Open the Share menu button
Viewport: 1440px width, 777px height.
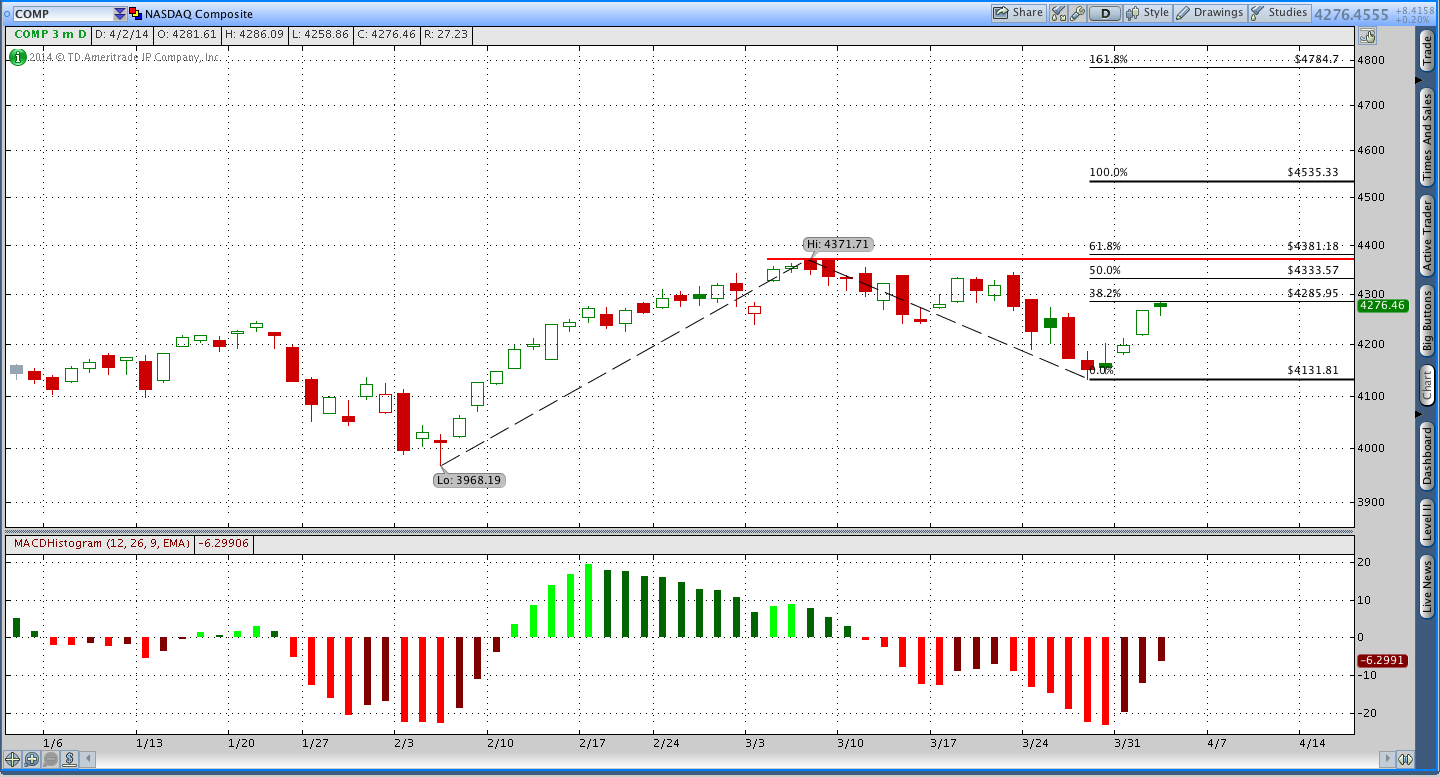(x=1018, y=13)
